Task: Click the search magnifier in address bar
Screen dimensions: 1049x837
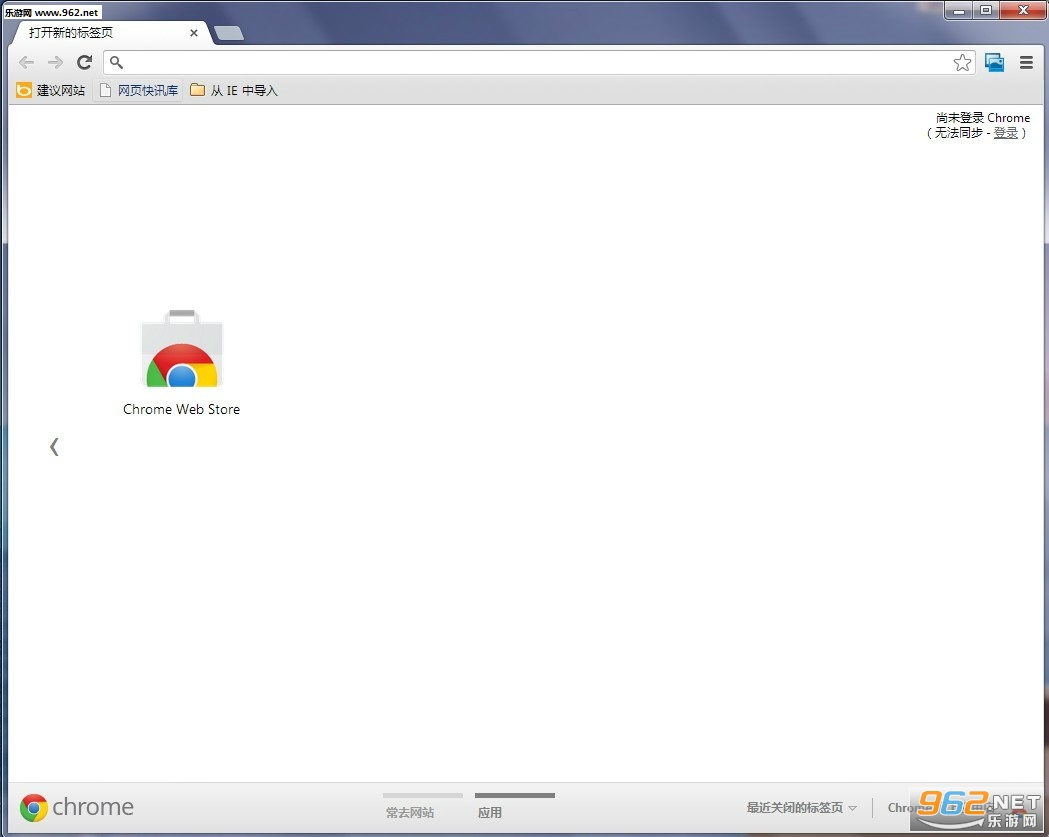Action: [x=116, y=62]
